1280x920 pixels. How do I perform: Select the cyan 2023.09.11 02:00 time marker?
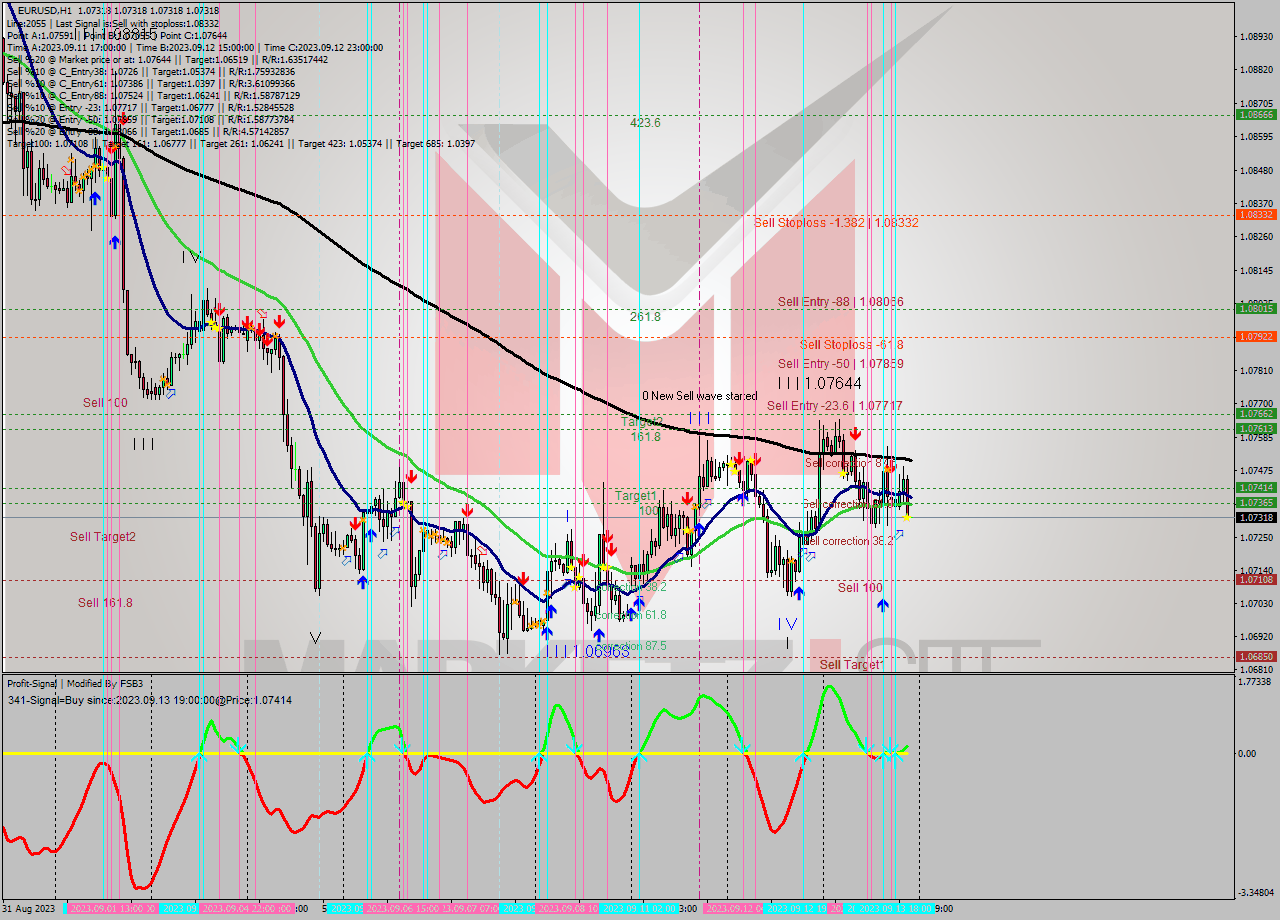coord(639,909)
